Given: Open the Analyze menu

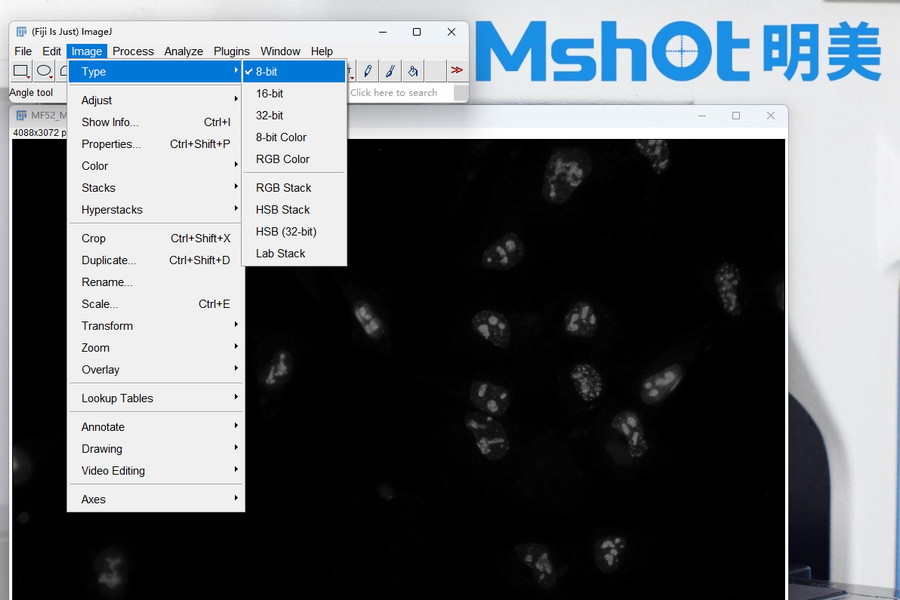Looking at the screenshot, I should point(183,51).
